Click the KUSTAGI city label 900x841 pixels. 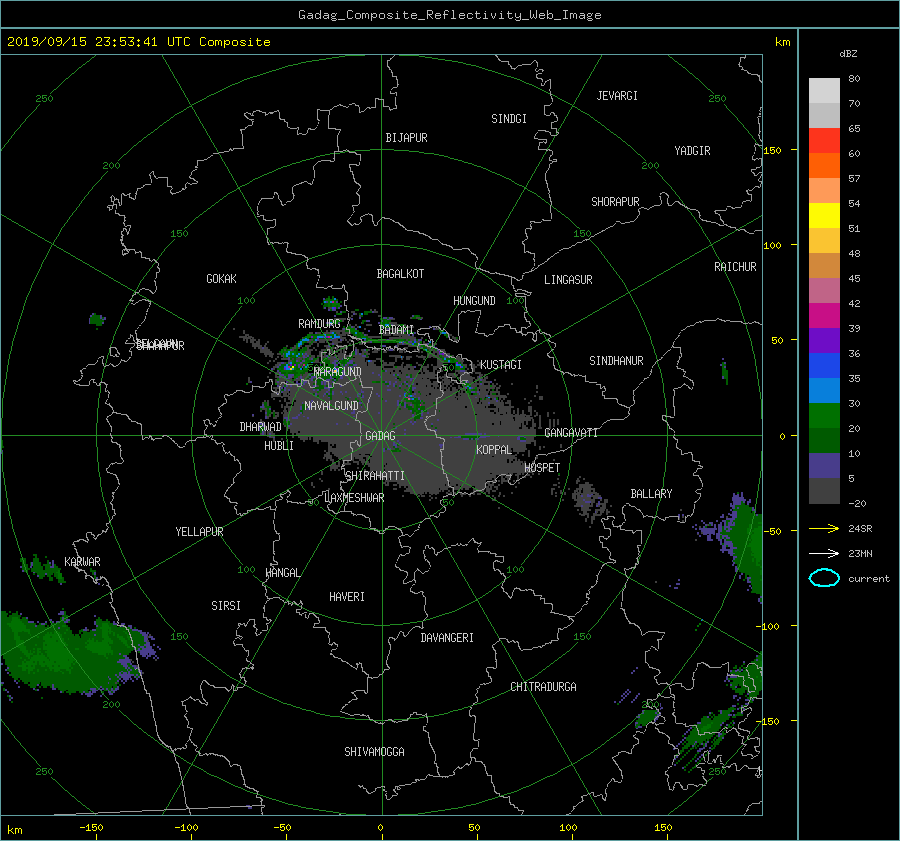tap(501, 365)
